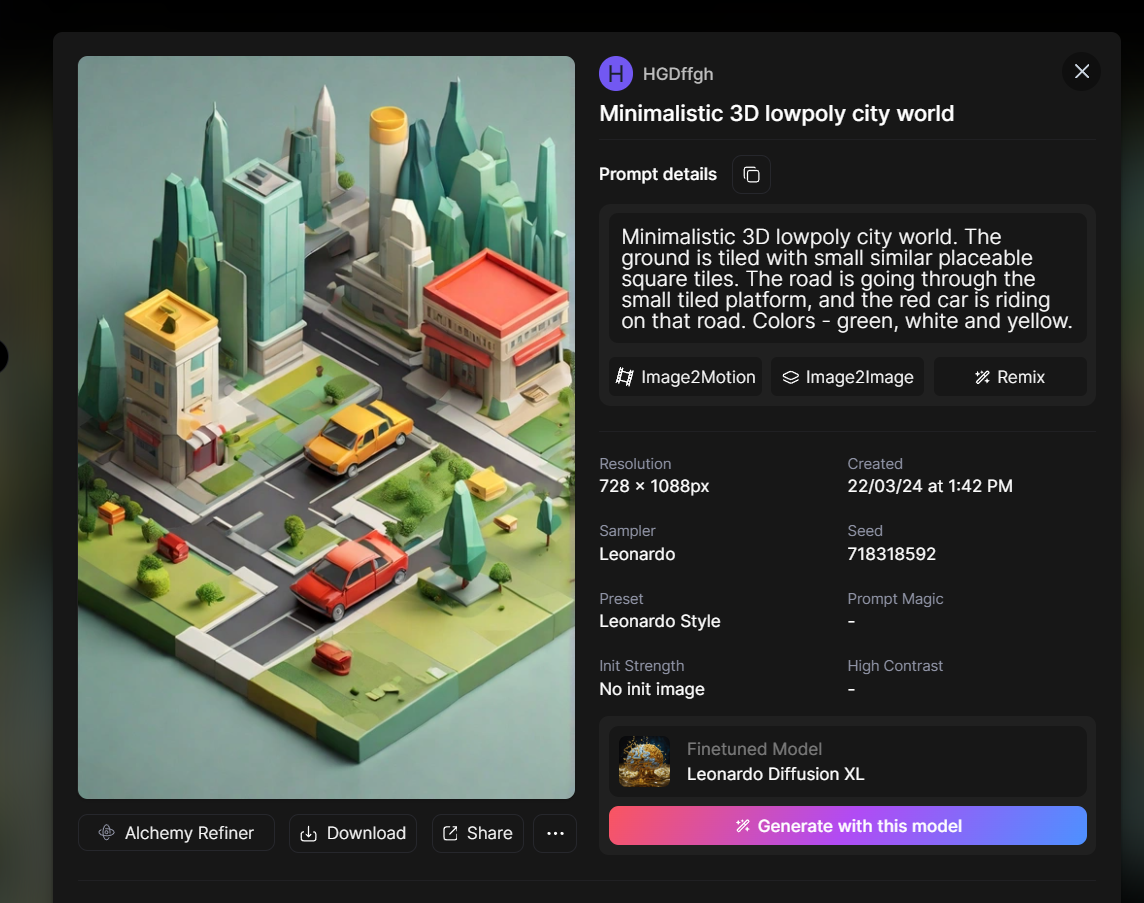
Task: Click the Leonardo Style preset value
Action: coord(659,621)
